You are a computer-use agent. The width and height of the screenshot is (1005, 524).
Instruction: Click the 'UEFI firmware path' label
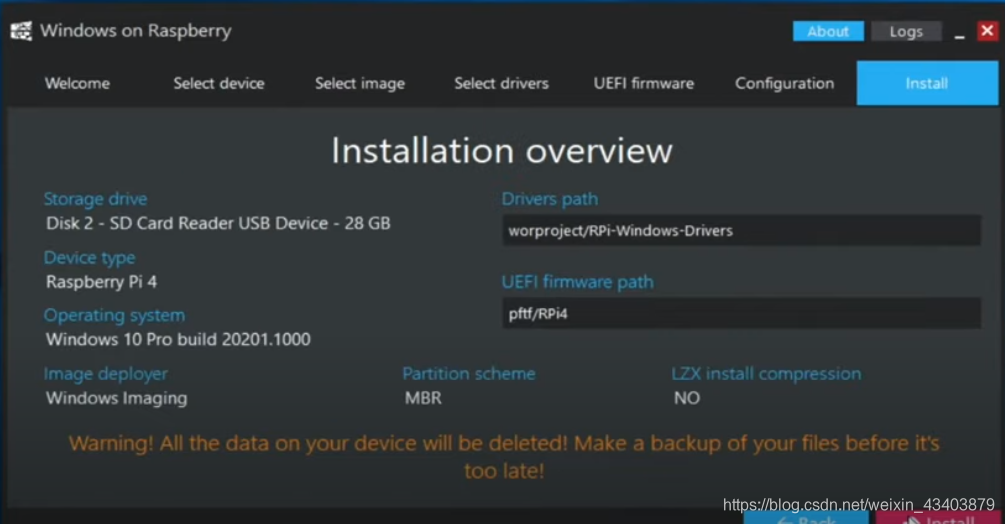(x=577, y=282)
